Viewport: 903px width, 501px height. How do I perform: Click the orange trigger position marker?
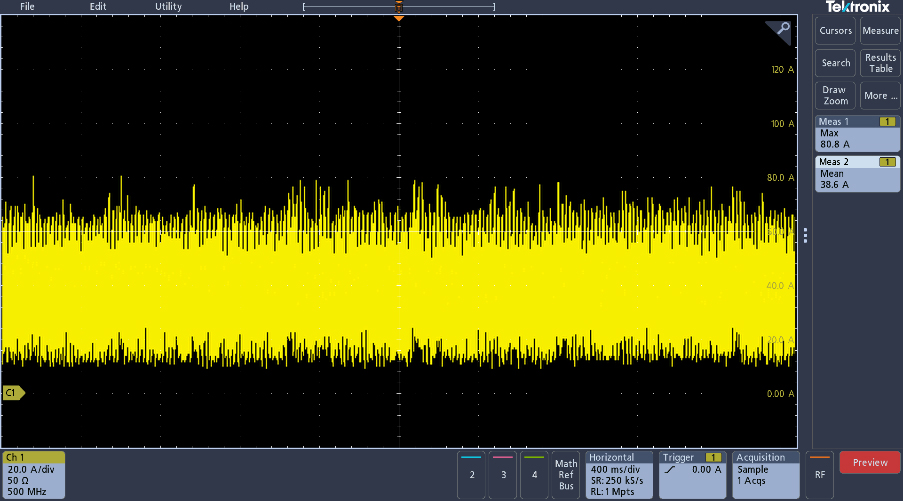pos(398,19)
